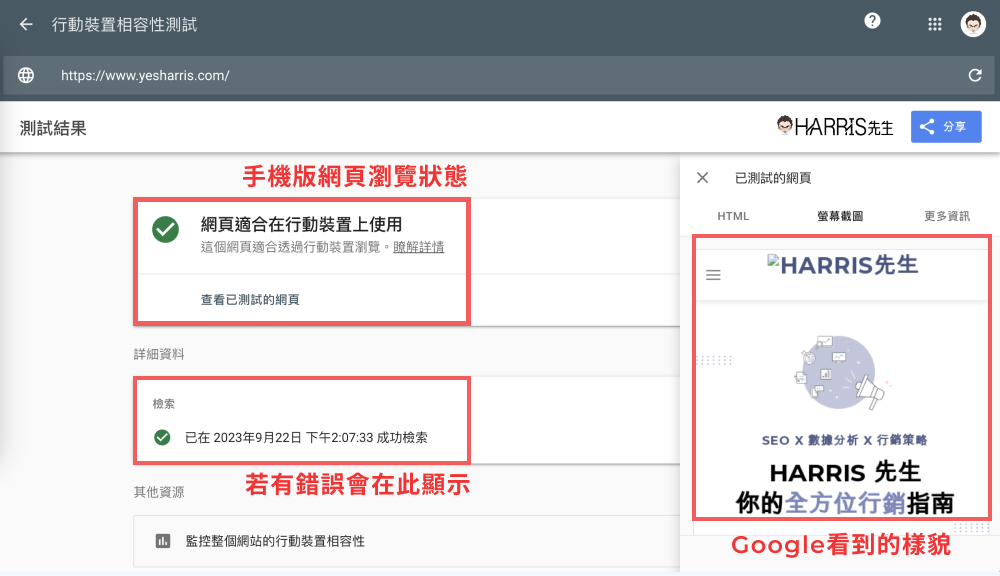This screenshot has width=1000, height=576.
Task: Click the 詳細資料 label
Action: [159, 354]
